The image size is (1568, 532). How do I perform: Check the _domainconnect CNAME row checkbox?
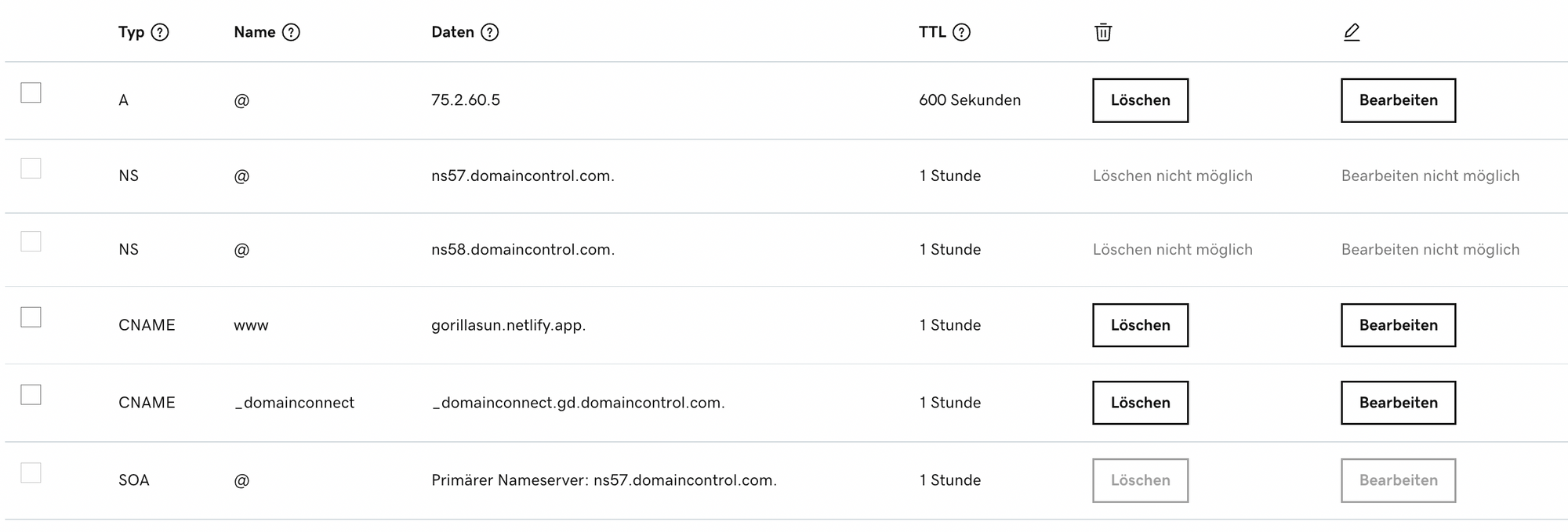(x=31, y=395)
